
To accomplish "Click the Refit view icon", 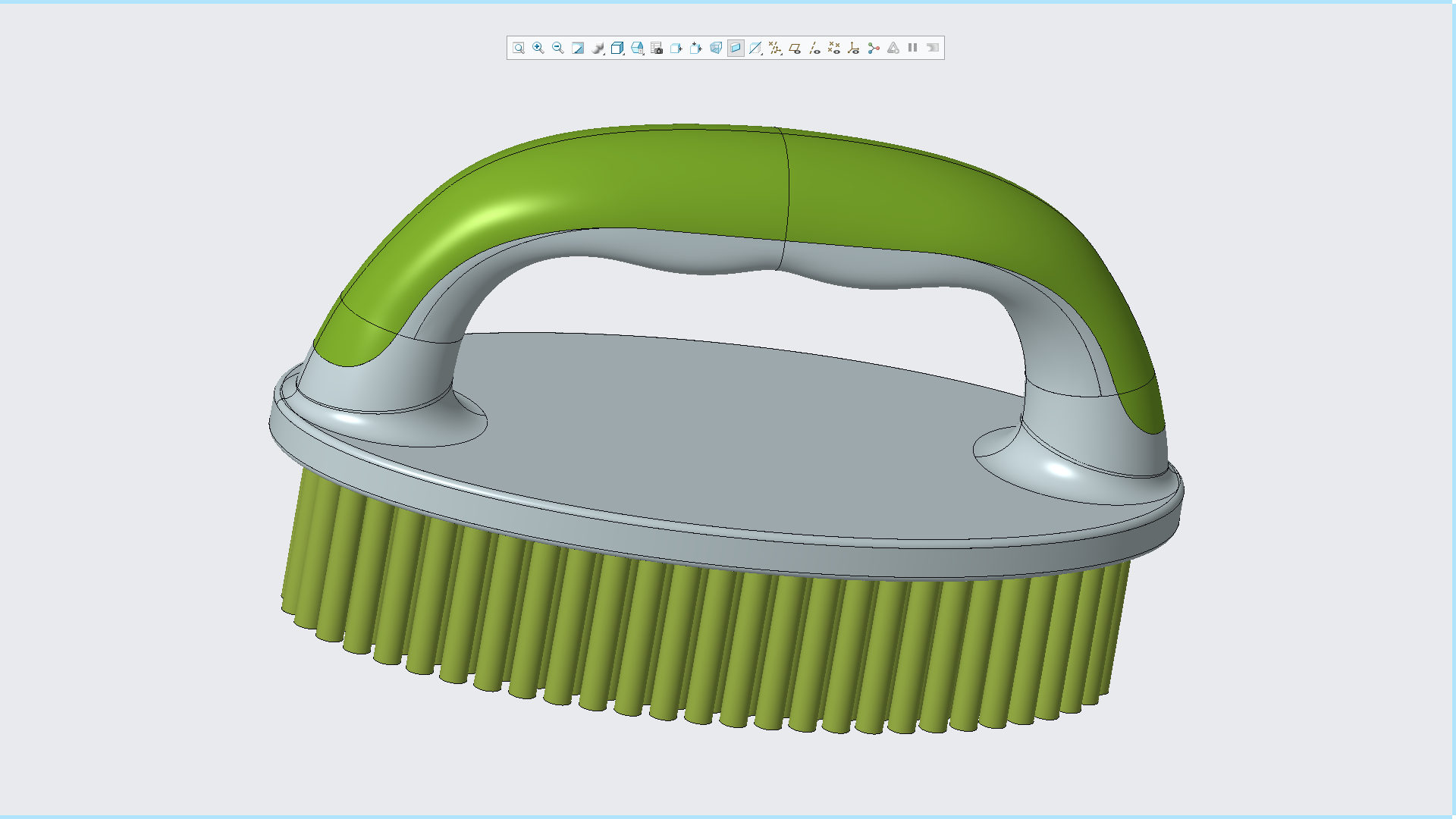I will [x=519, y=48].
